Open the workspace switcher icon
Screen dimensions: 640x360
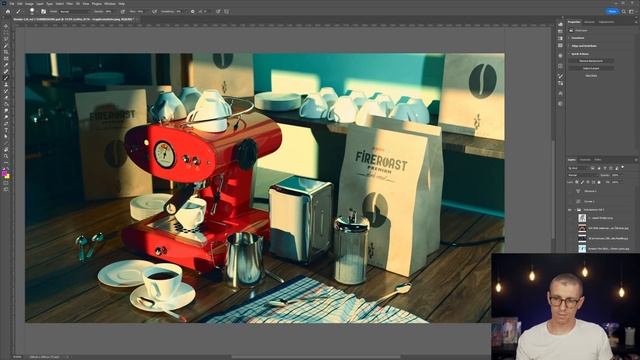point(631,11)
